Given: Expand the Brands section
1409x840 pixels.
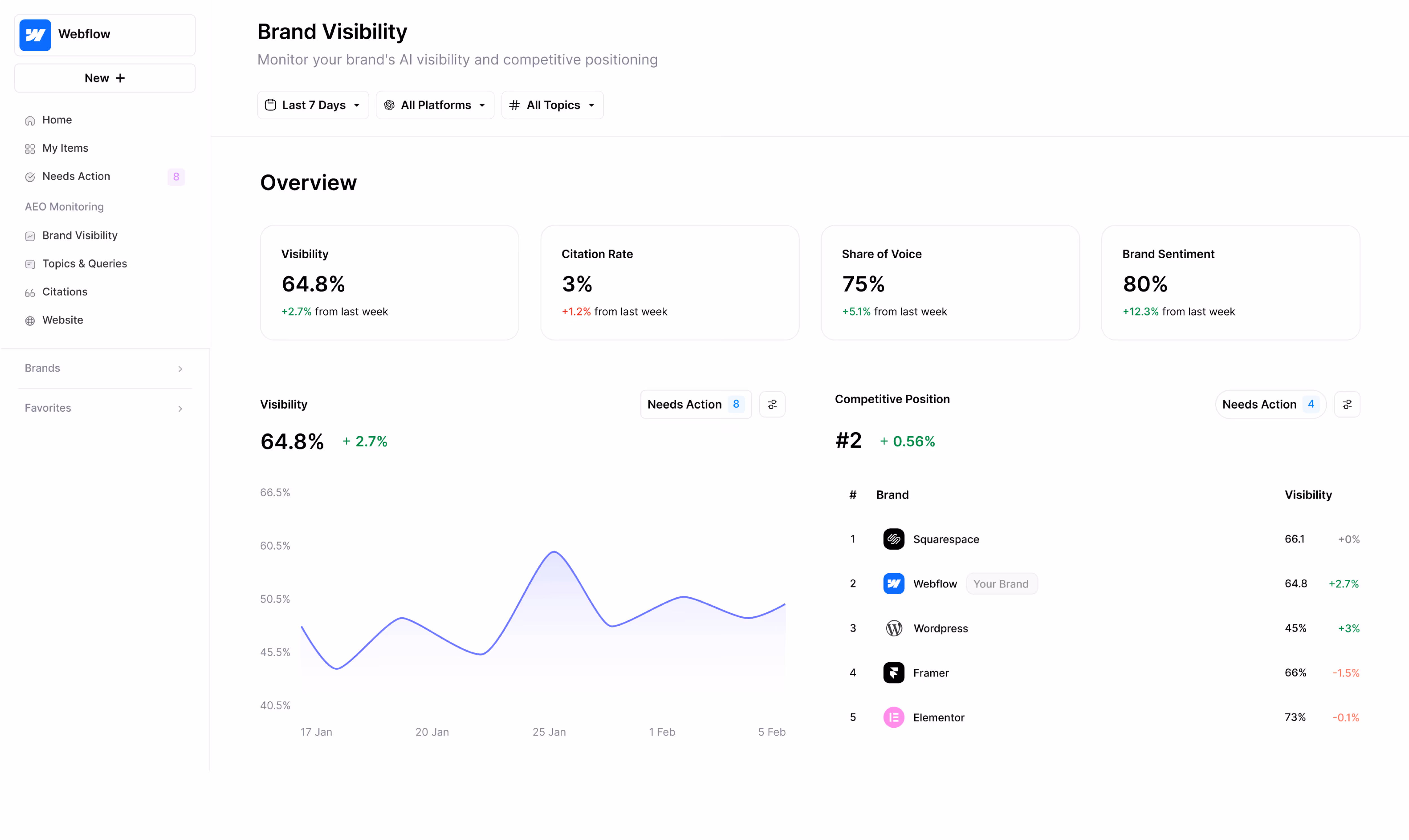Looking at the screenshot, I should [105, 369].
